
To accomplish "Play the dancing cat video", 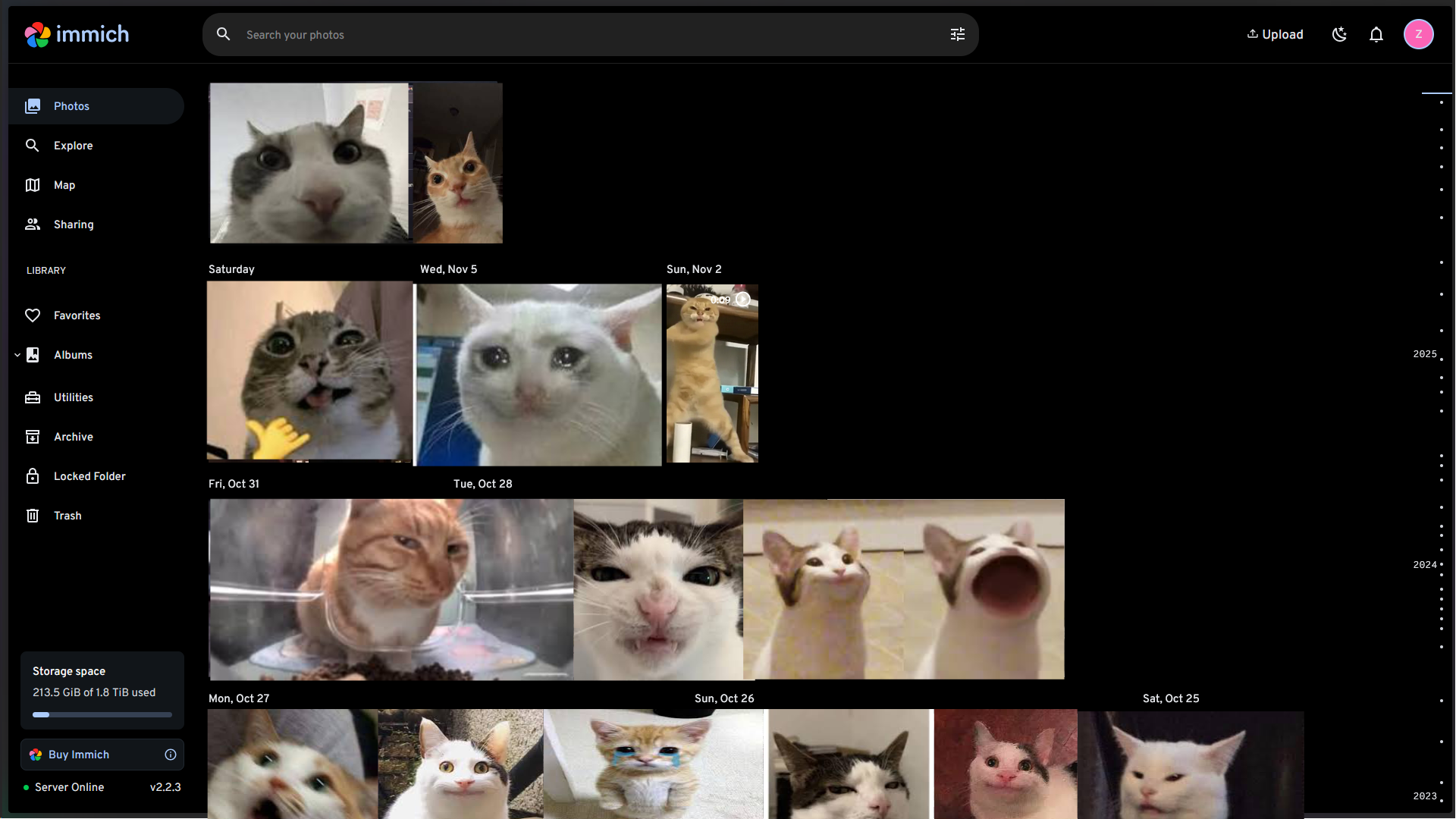I will 711,373.
